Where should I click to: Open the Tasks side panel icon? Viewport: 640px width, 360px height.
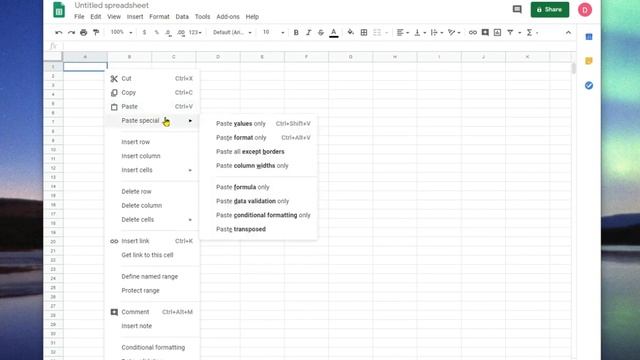[x=589, y=85]
